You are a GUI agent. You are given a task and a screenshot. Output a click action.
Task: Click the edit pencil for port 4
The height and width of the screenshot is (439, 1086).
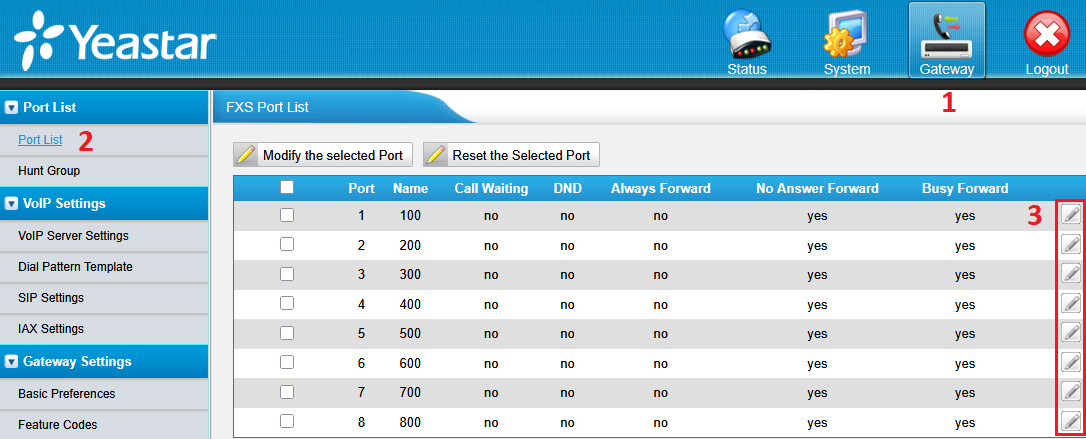[1070, 302]
